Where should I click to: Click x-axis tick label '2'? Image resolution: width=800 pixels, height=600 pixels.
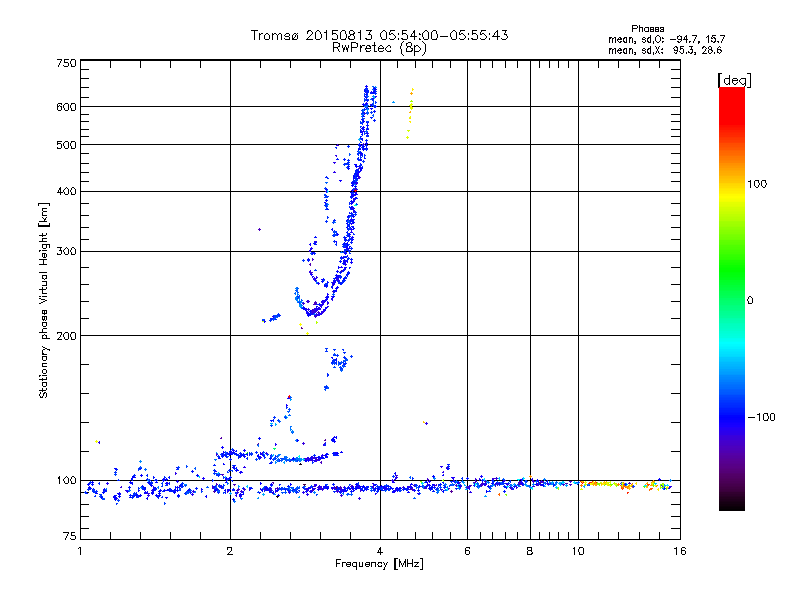point(230,551)
